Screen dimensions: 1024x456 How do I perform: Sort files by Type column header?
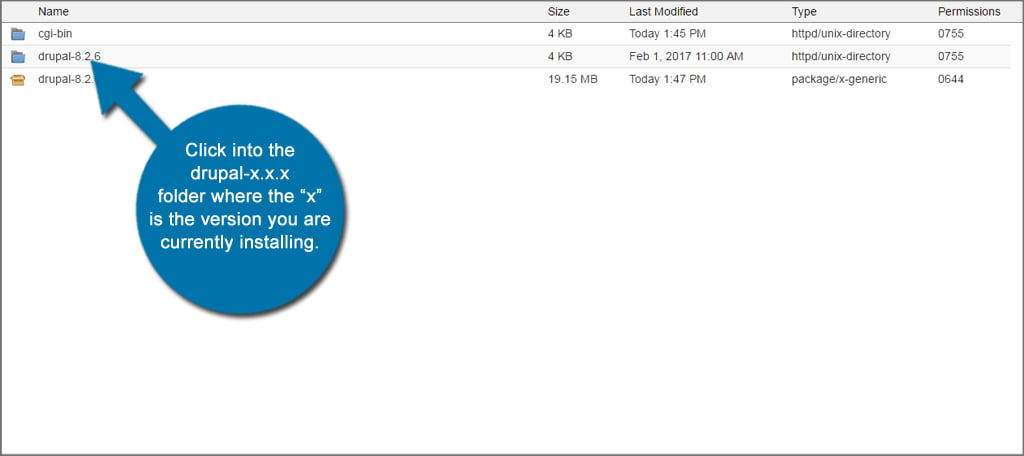(x=804, y=12)
